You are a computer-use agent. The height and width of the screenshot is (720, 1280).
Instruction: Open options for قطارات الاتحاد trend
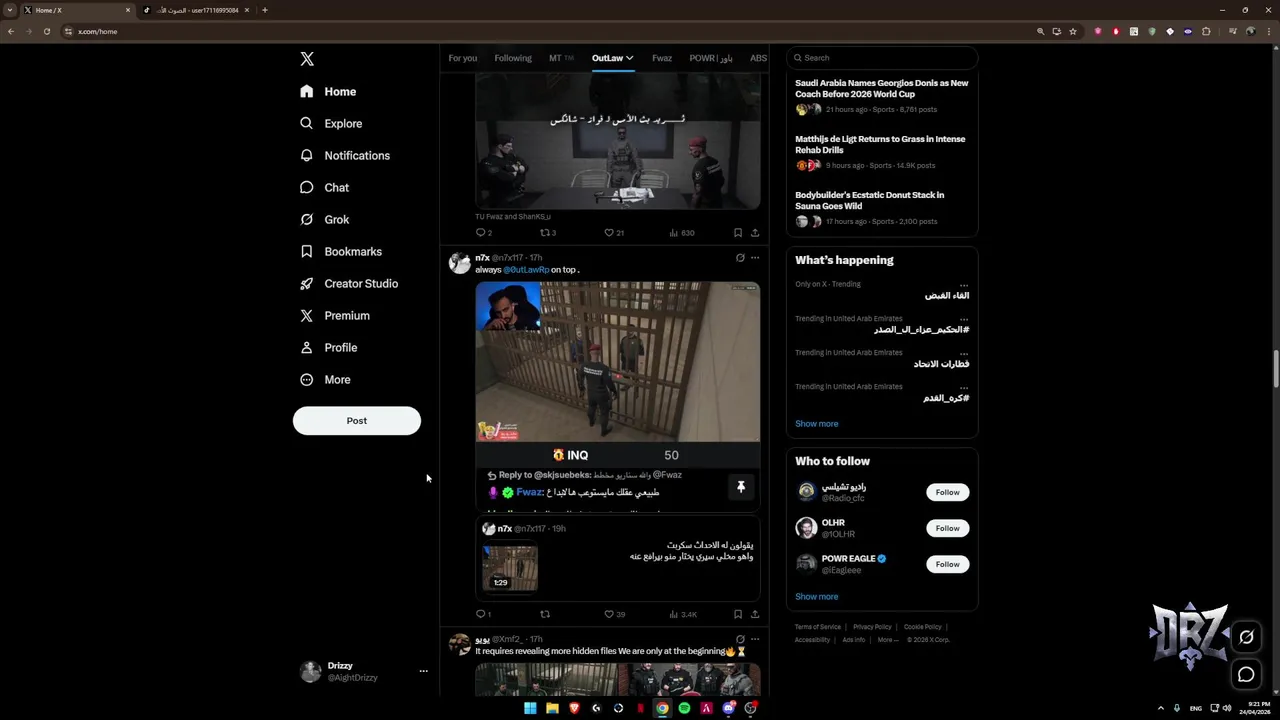tap(964, 353)
